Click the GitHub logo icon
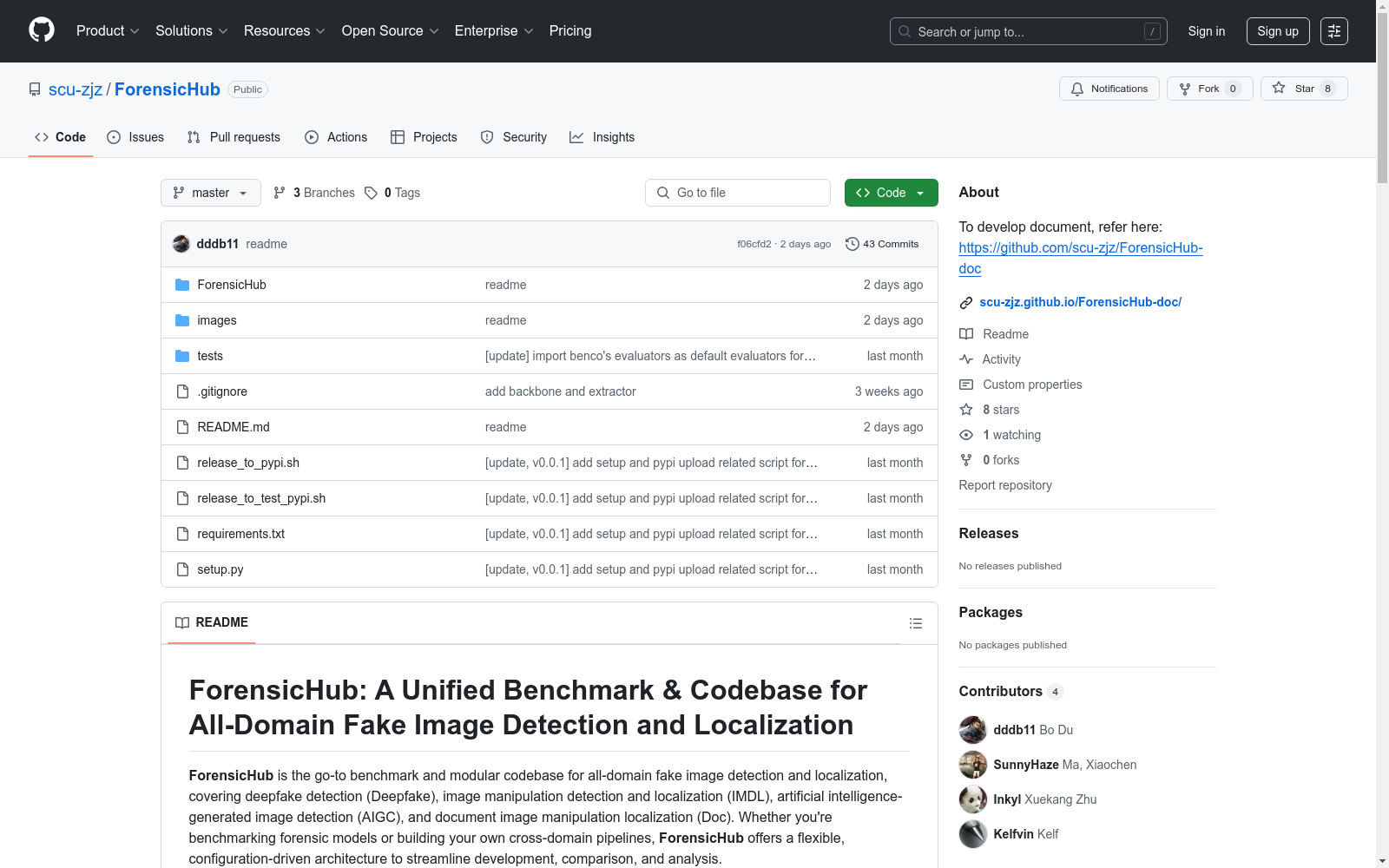The width and height of the screenshot is (1389, 868). (41, 30)
